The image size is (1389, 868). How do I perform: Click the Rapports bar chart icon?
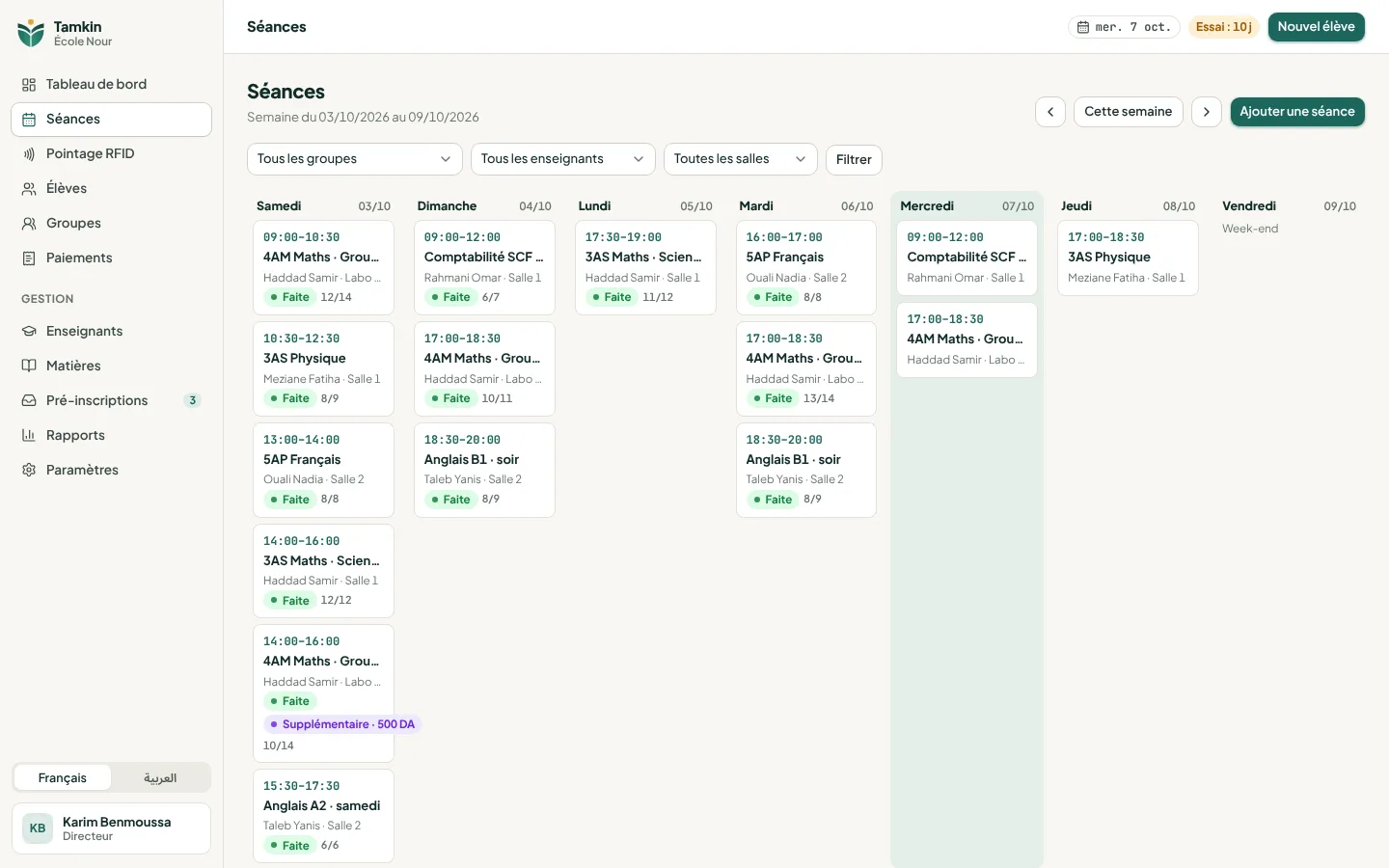(x=29, y=436)
